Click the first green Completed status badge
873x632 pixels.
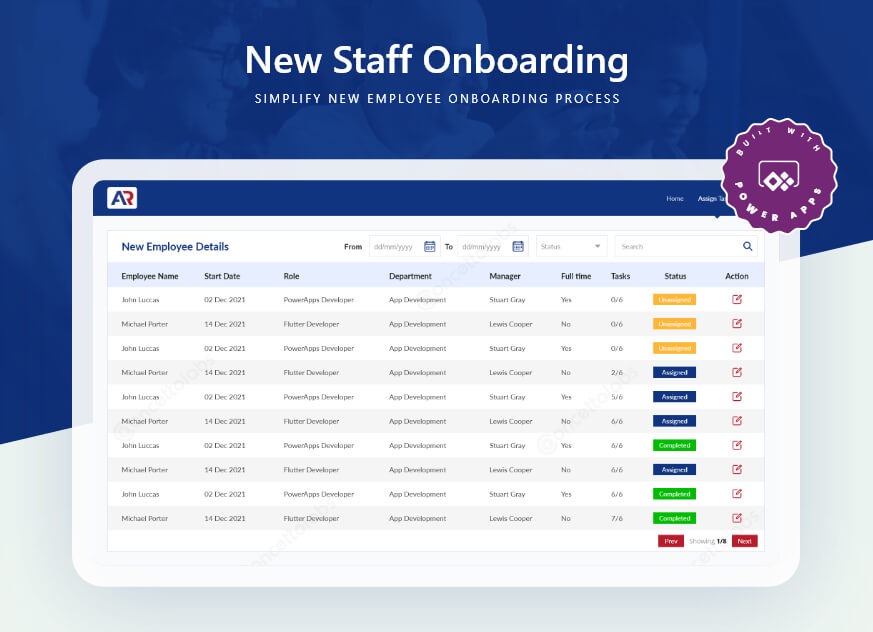click(674, 445)
